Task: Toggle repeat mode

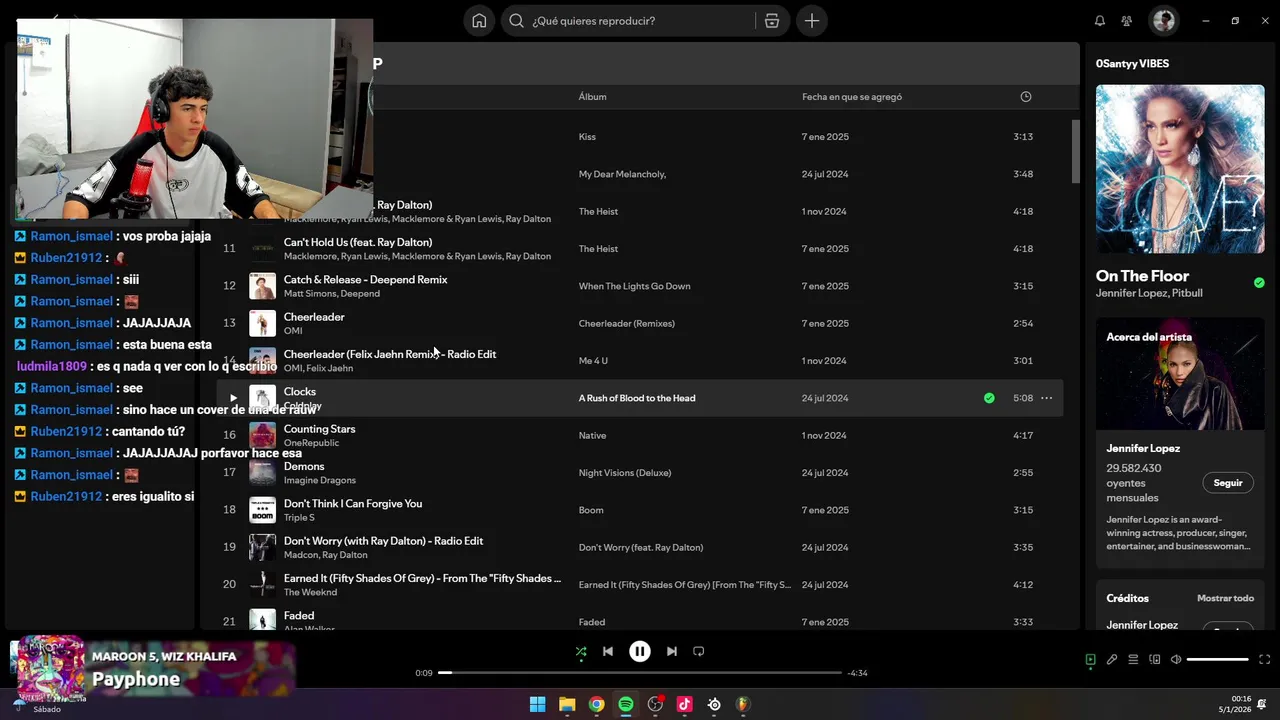Action: coord(699,651)
